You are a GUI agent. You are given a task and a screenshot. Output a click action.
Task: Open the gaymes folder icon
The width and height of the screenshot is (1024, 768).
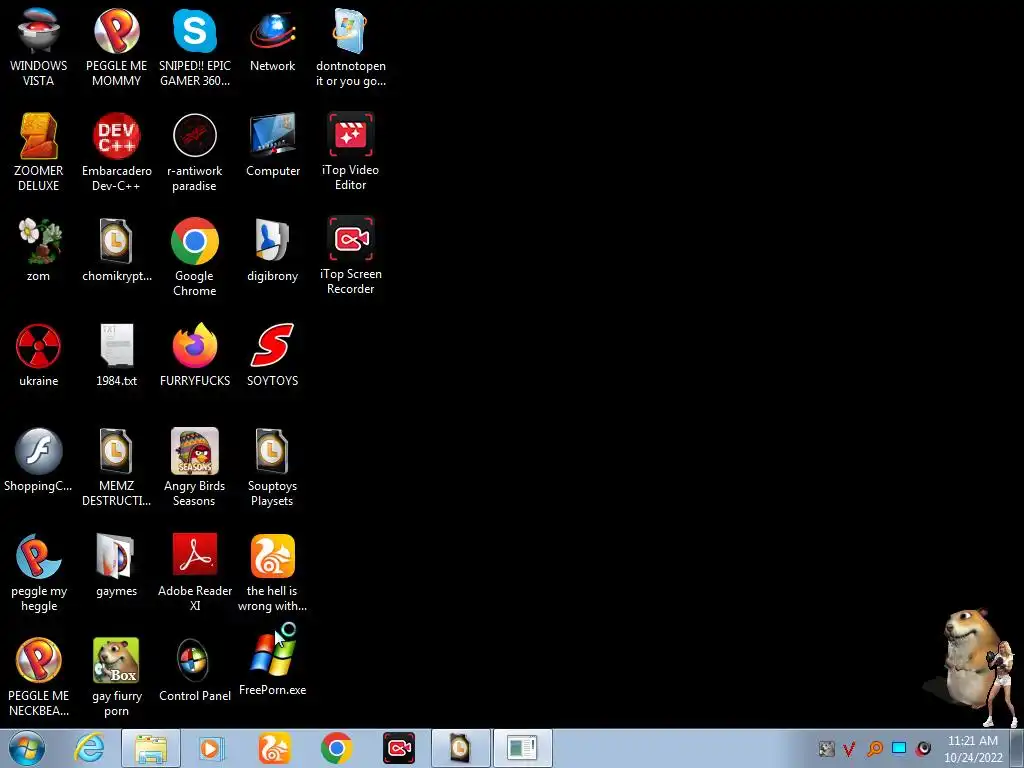coord(116,566)
